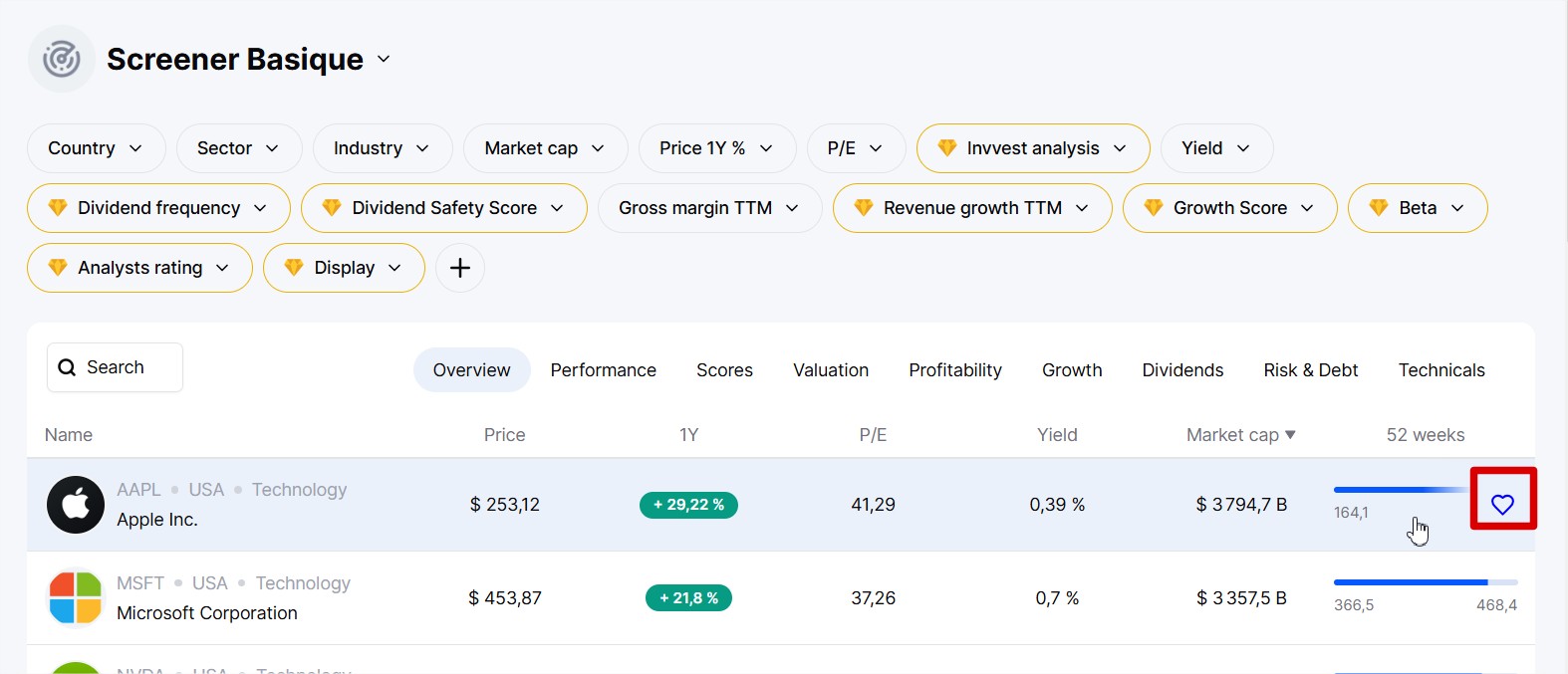Click Microsoft's yield 0,7 %

pos(1058,598)
